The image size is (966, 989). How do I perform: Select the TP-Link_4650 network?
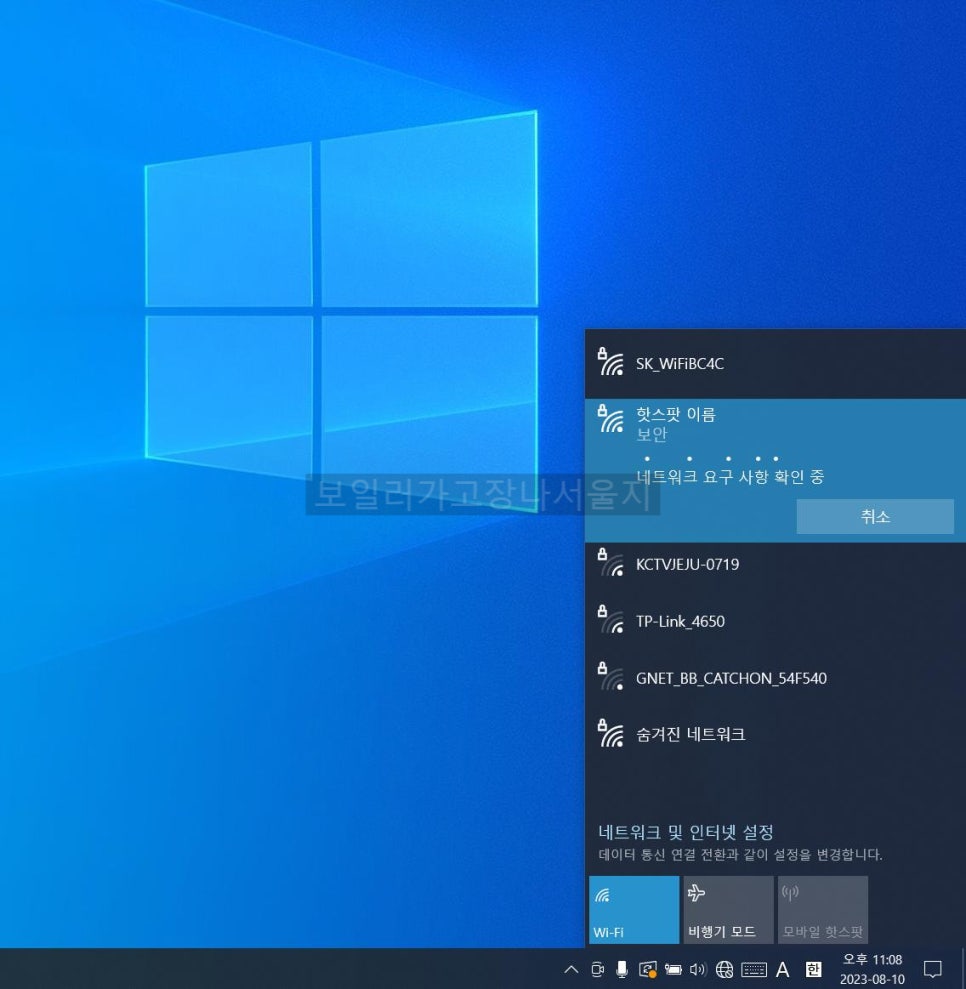pos(776,621)
